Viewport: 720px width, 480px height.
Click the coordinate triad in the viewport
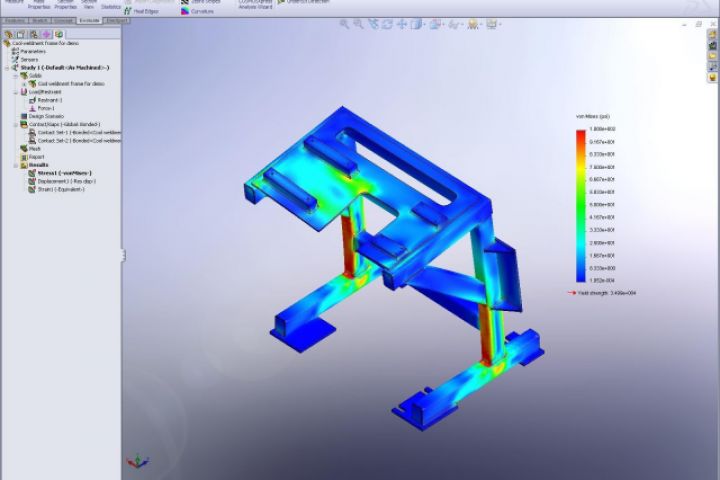(137, 461)
